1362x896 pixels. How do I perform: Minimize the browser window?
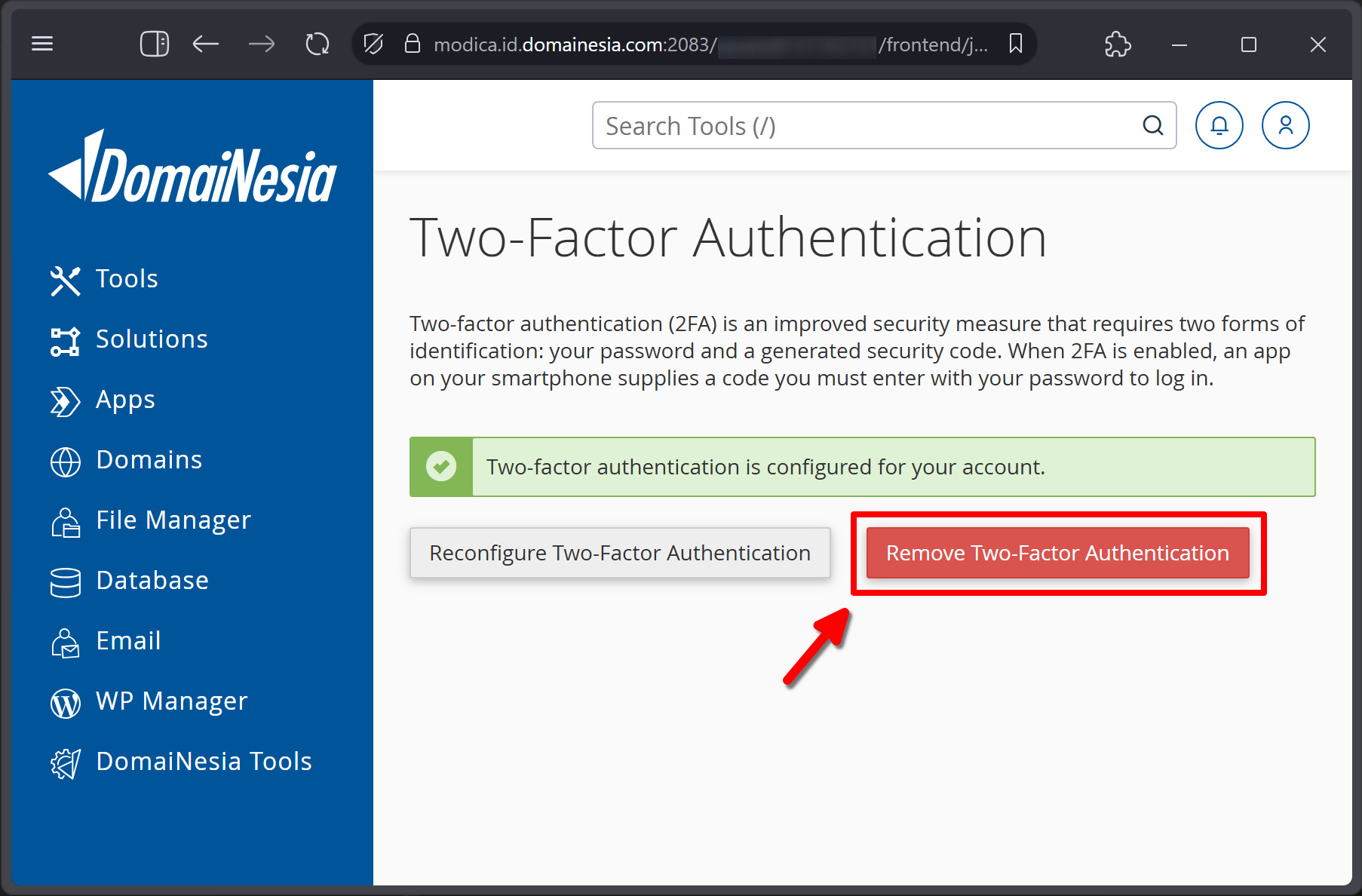[x=1179, y=44]
